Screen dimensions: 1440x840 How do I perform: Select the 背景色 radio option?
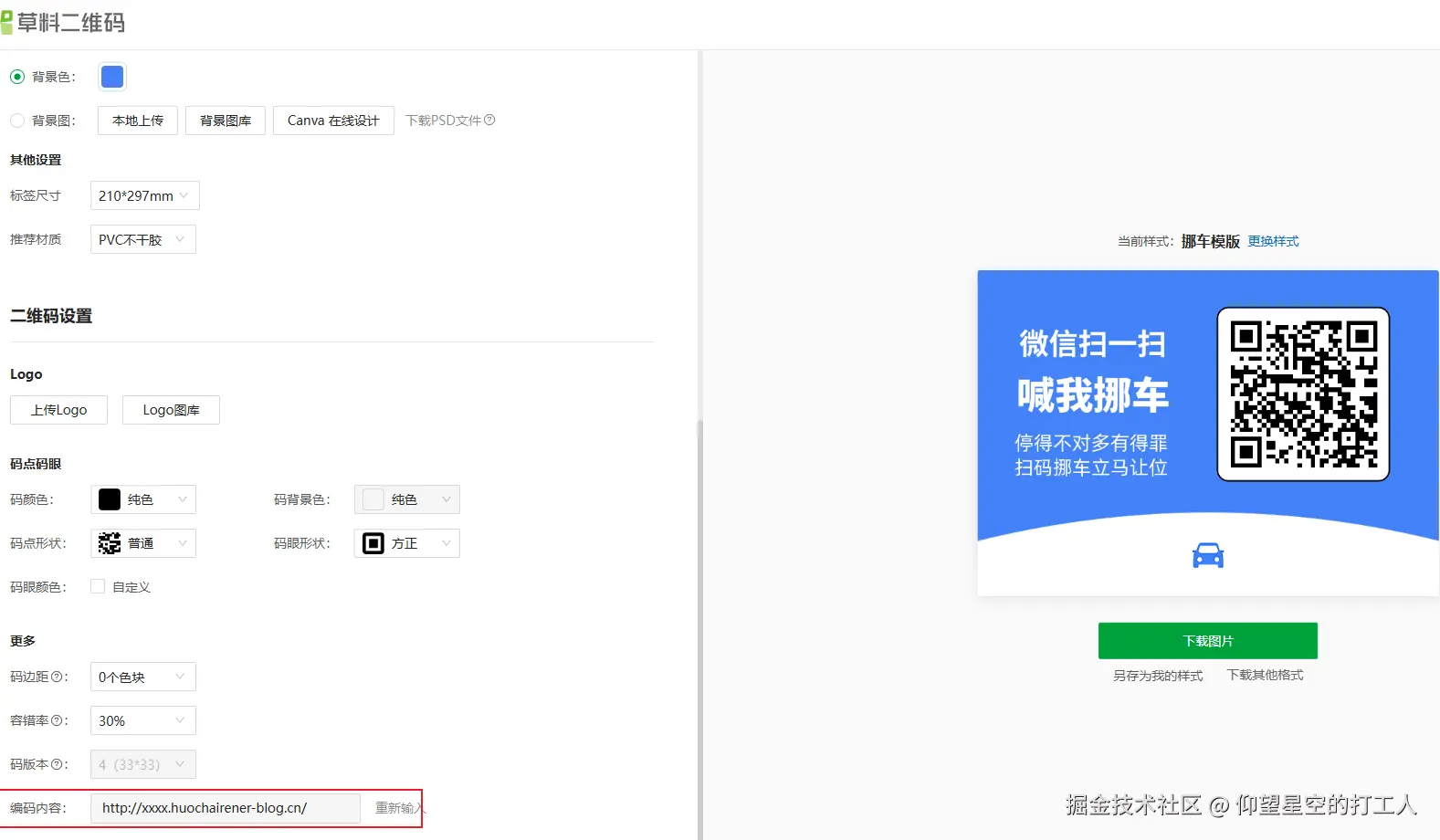(x=17, y=77)
